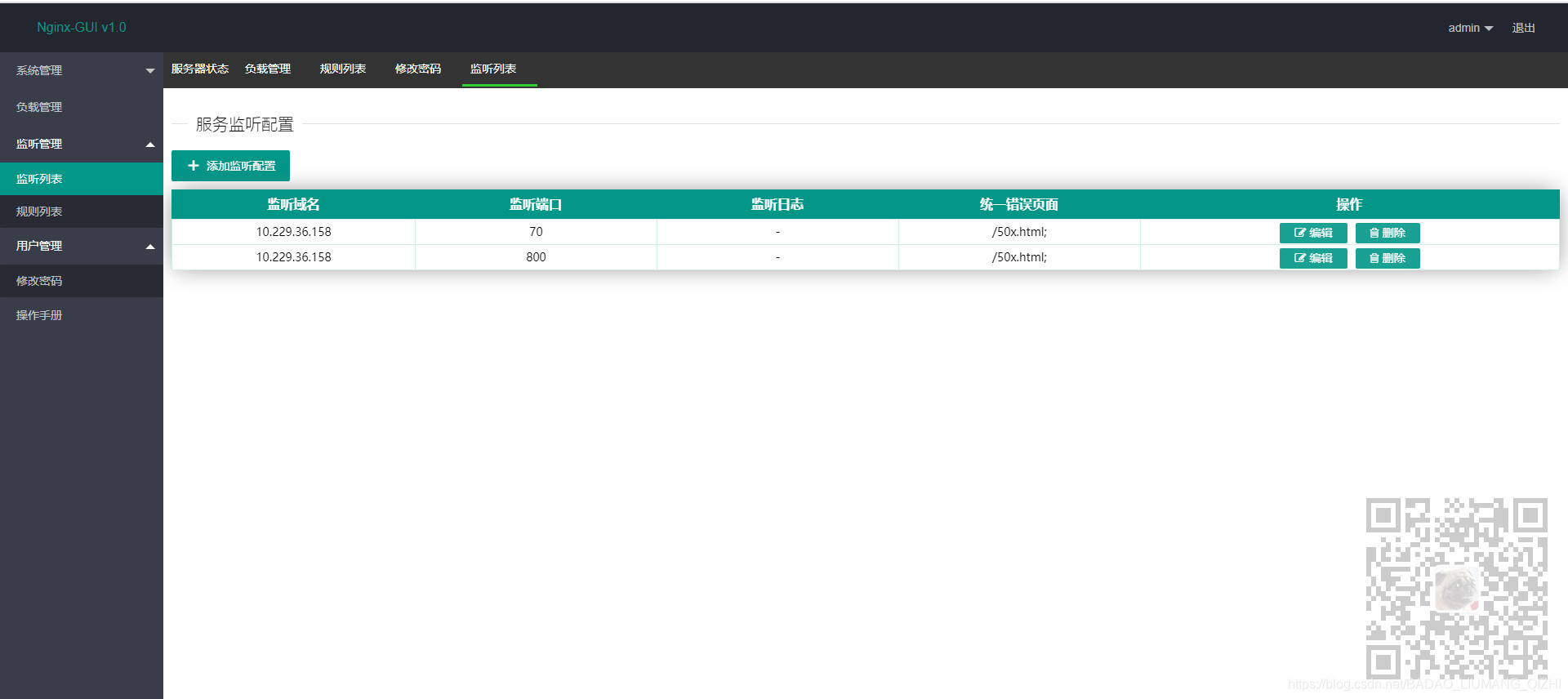1568x699 pixels.
Task: Click the 监听端口 column header
Action: tap(536, 204)
